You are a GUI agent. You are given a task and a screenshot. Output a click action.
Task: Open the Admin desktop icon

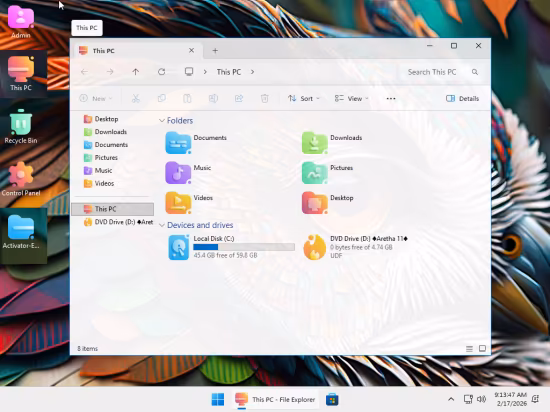pyautogui.click(x=21, y=22)
